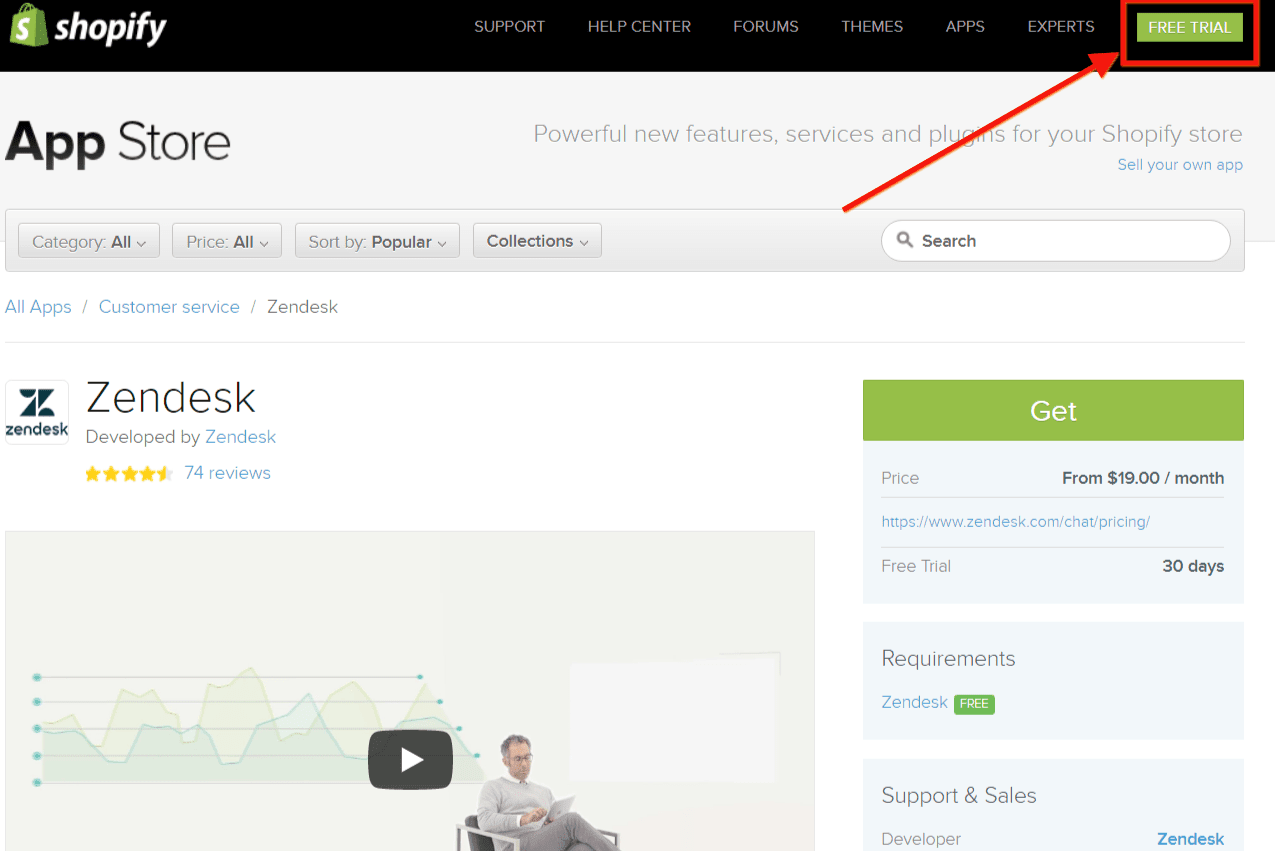
Task: Open Customer service breadcrumb
Action: (x=169, y=307)
